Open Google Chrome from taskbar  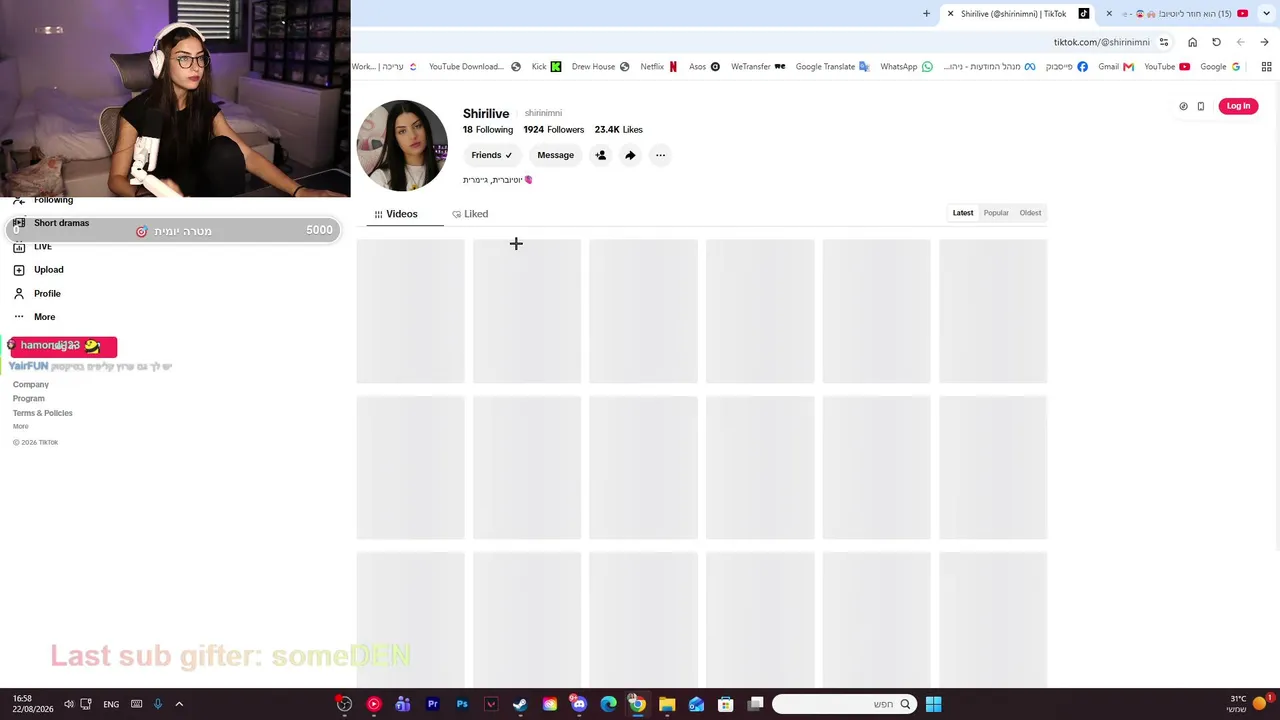[x=637, y=704]
